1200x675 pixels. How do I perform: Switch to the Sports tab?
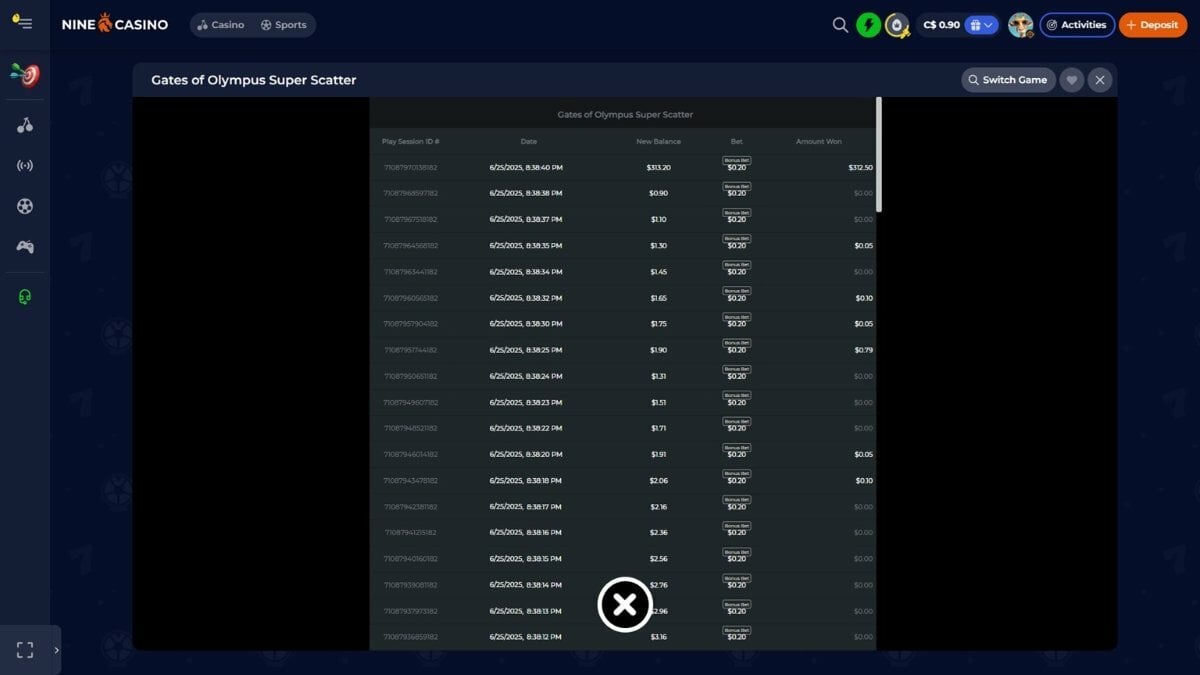click(284, 25)
